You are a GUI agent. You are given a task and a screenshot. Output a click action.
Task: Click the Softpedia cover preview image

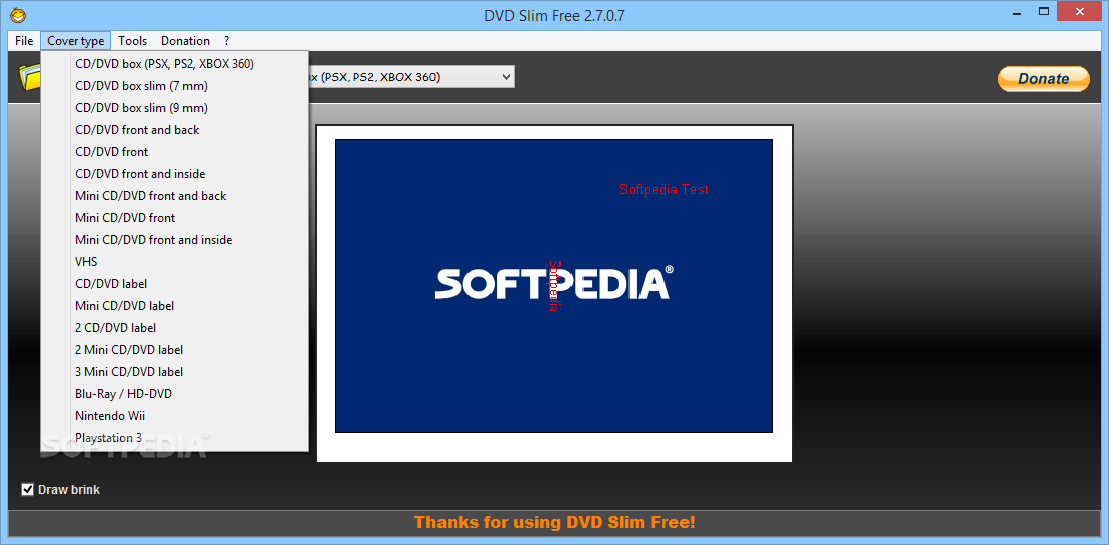[x=554, y=286]
